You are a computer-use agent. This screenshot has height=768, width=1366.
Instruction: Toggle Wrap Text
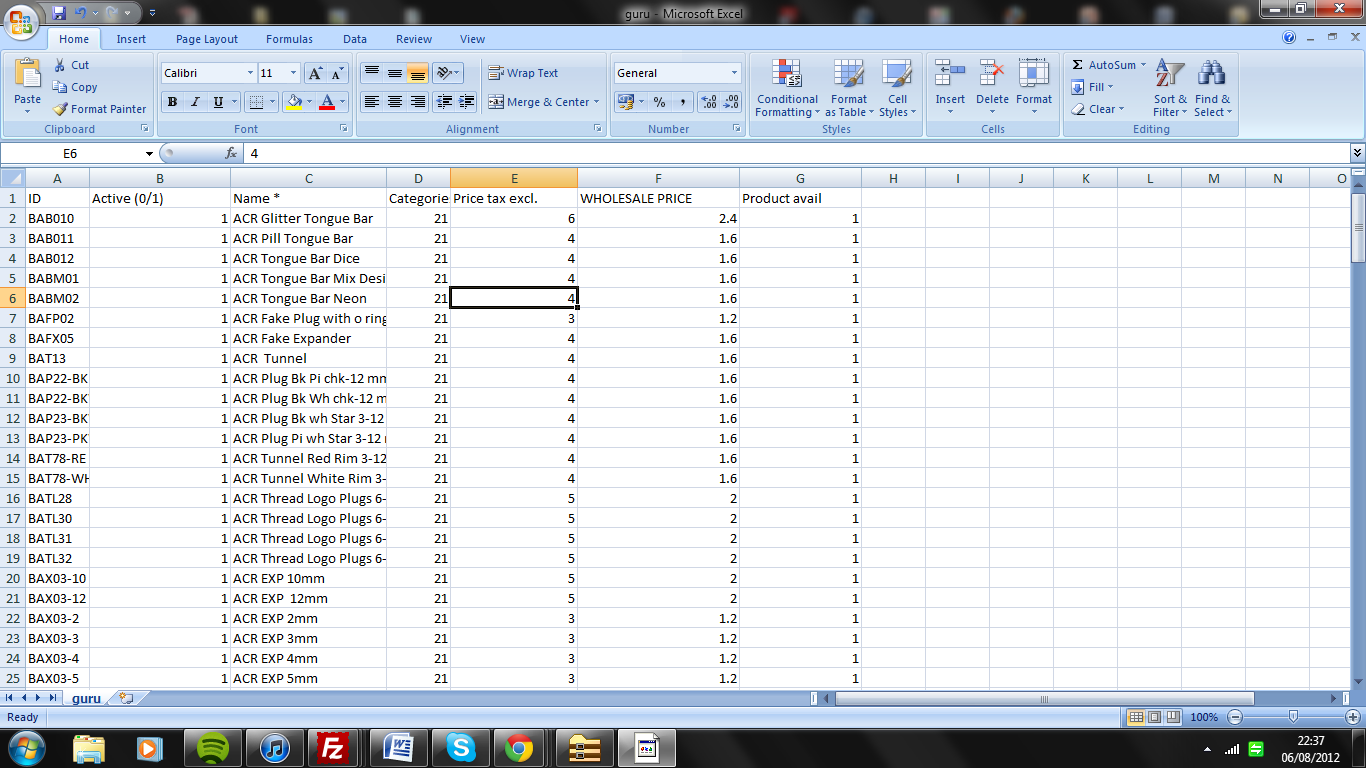(523, 73)
